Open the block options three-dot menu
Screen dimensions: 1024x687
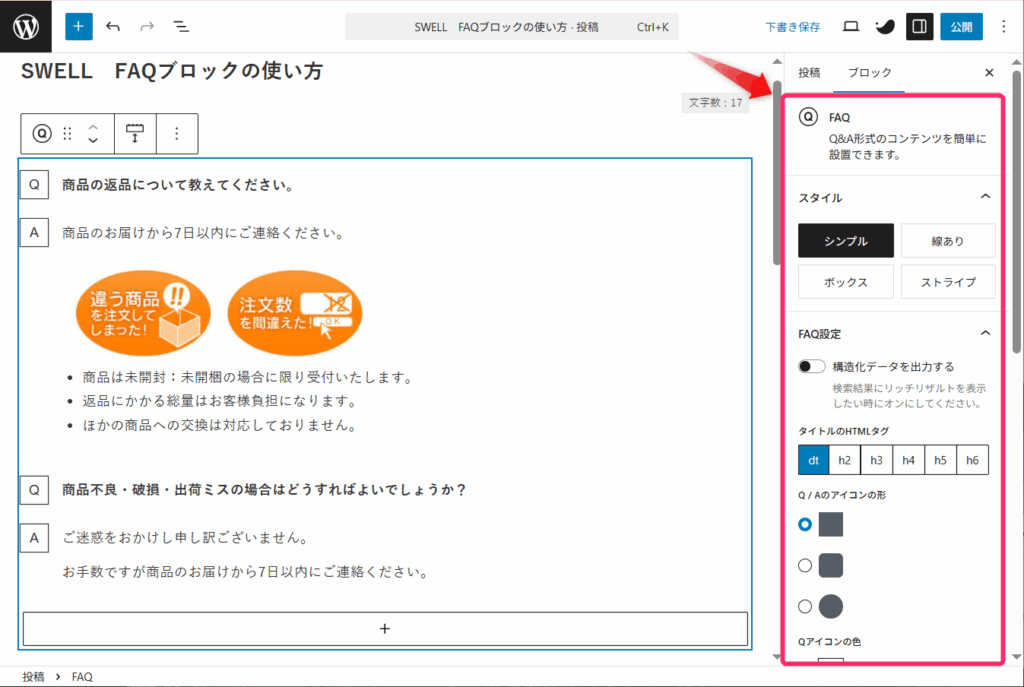point(176,133)
